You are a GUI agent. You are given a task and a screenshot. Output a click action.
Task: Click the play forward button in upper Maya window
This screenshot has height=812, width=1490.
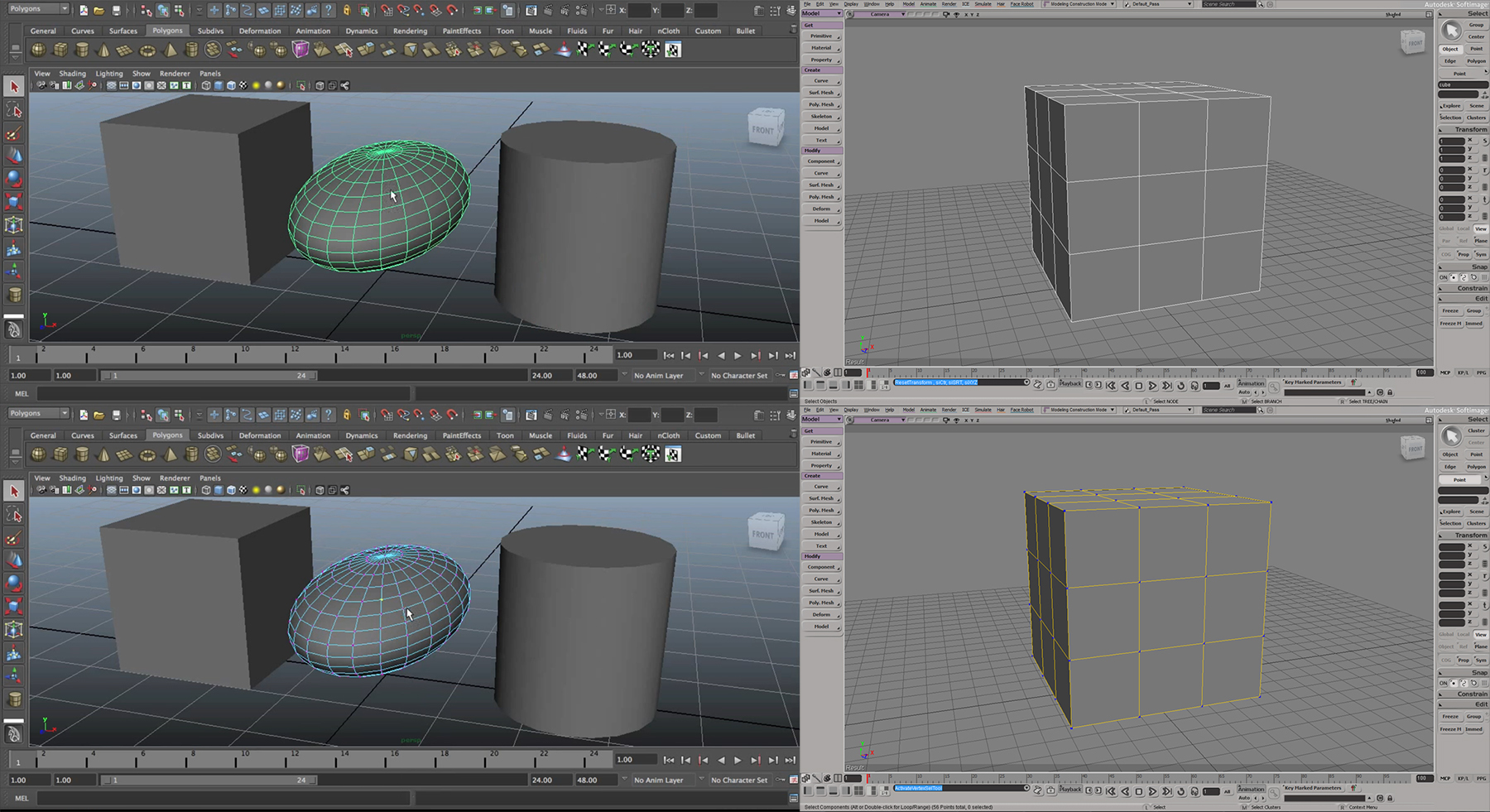(738, 355)
